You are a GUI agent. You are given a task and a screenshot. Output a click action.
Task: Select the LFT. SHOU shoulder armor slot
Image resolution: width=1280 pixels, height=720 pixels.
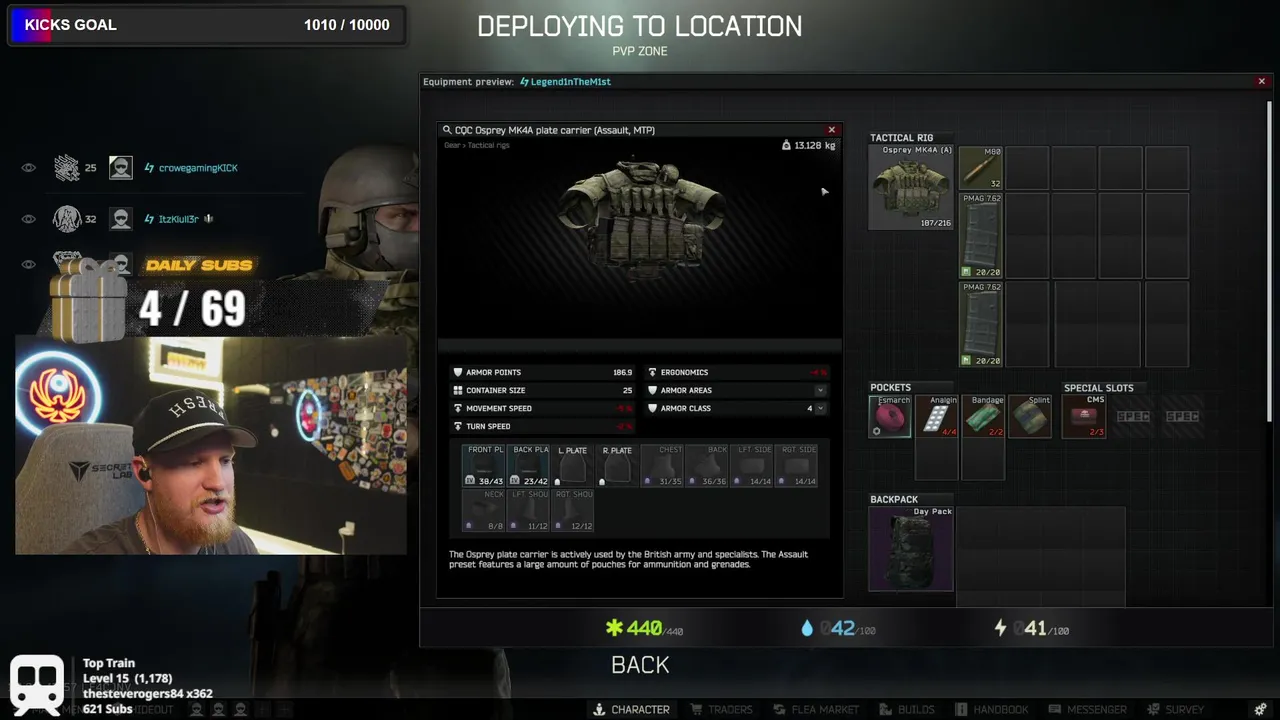pos(529,510)
